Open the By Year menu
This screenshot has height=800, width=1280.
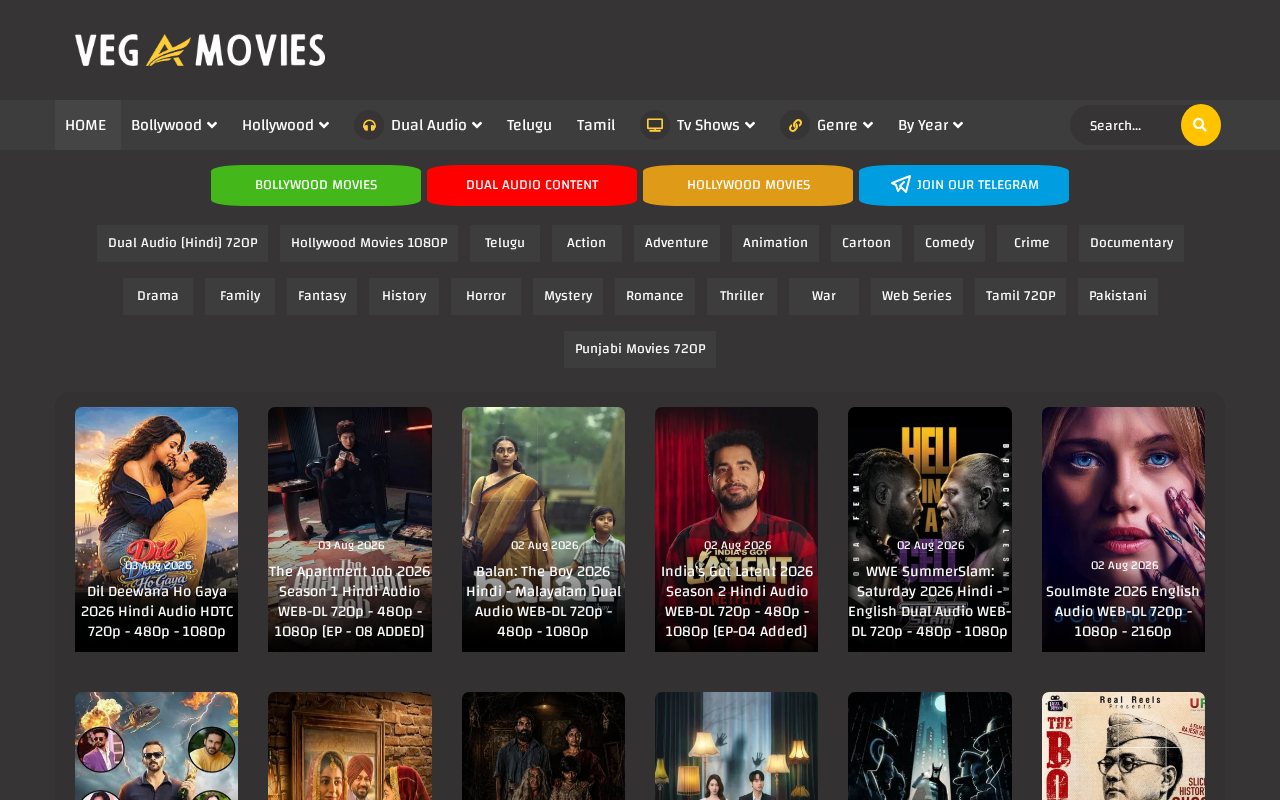[931, 125]
